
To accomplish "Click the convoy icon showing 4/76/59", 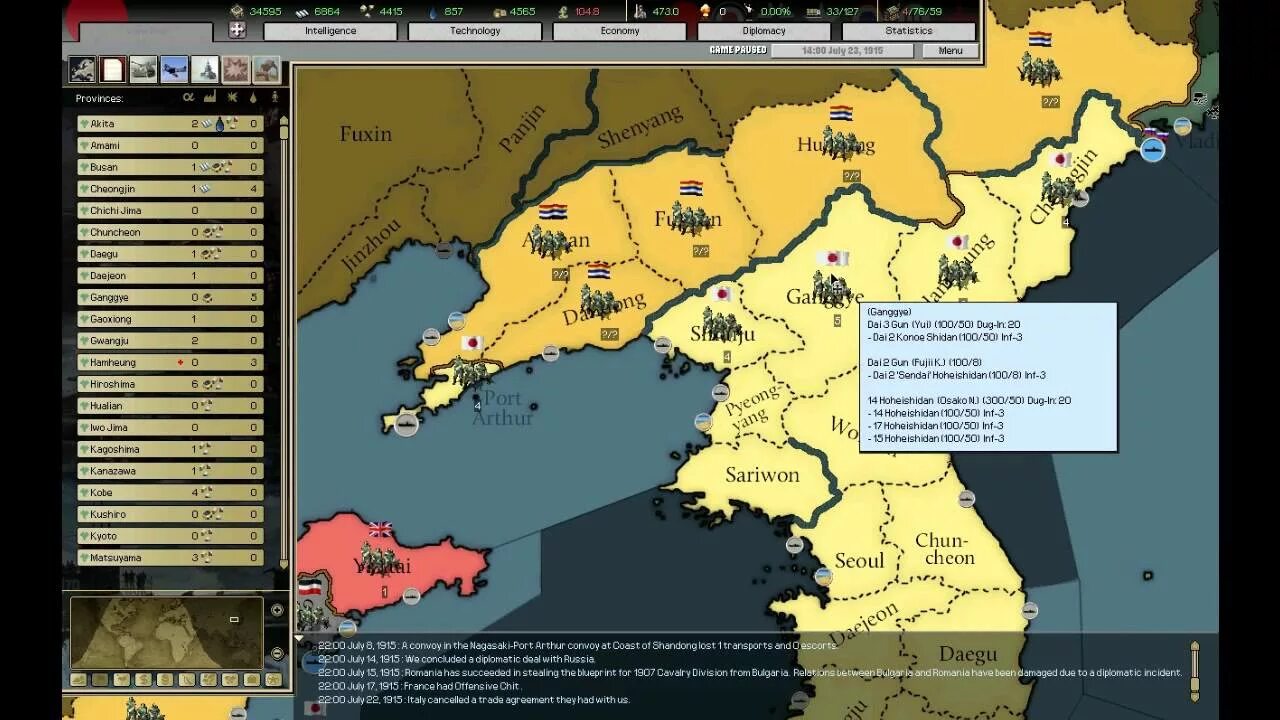I will (x=891, y=11).
